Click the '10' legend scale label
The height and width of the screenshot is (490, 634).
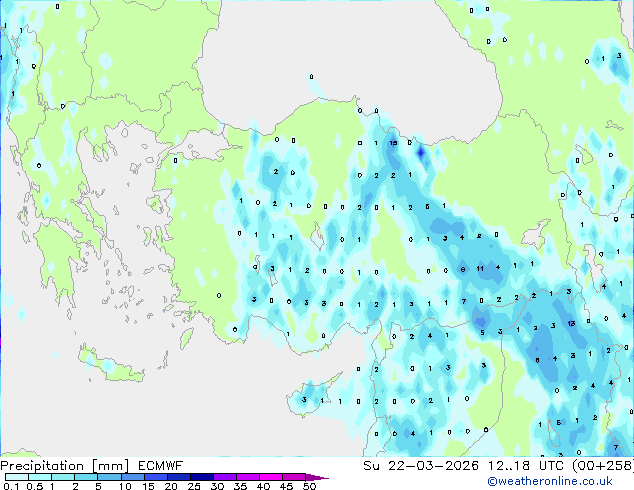(125, 486)
